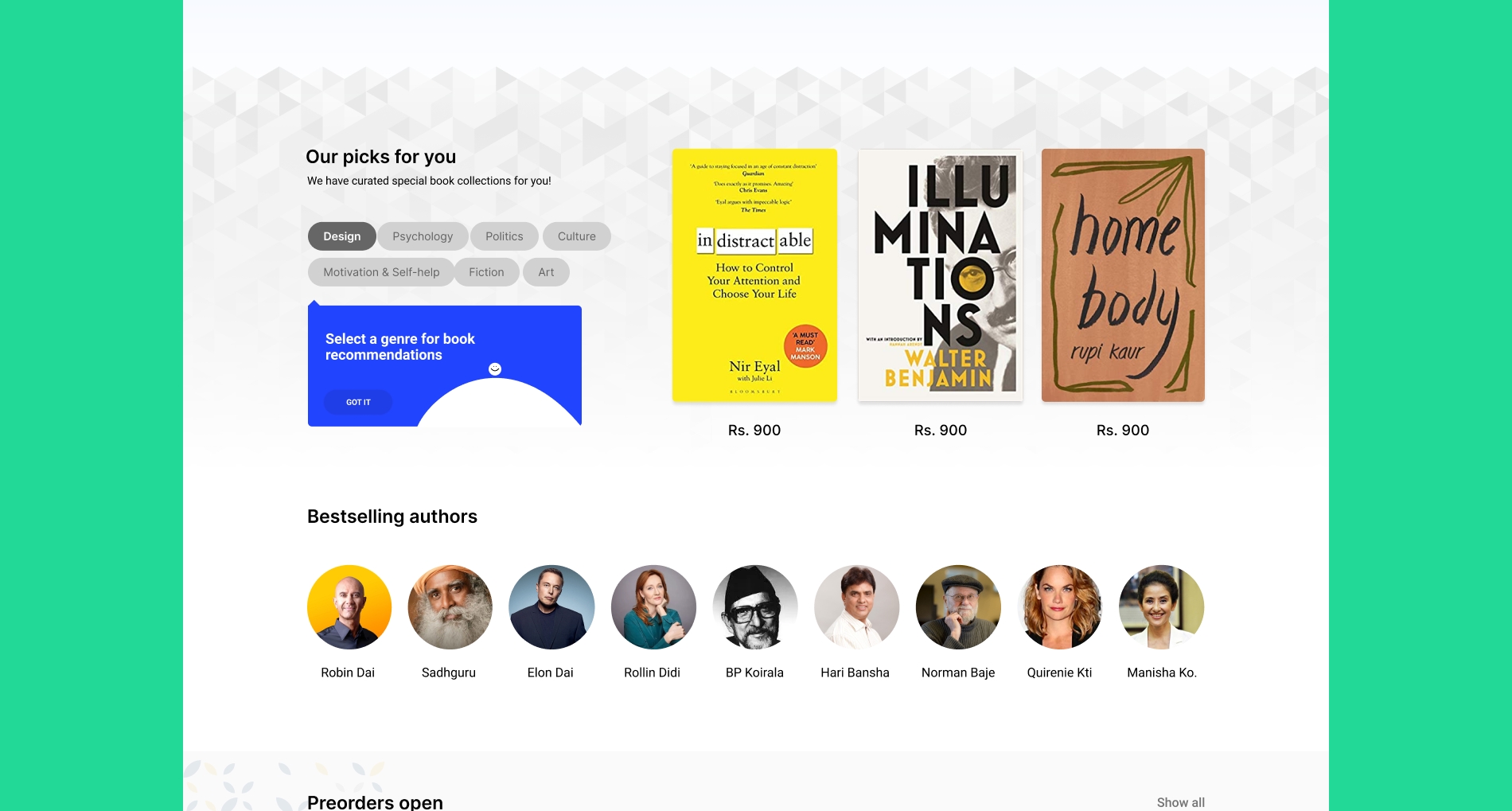View Sadhguru author avatar

[x=450, y=607]
